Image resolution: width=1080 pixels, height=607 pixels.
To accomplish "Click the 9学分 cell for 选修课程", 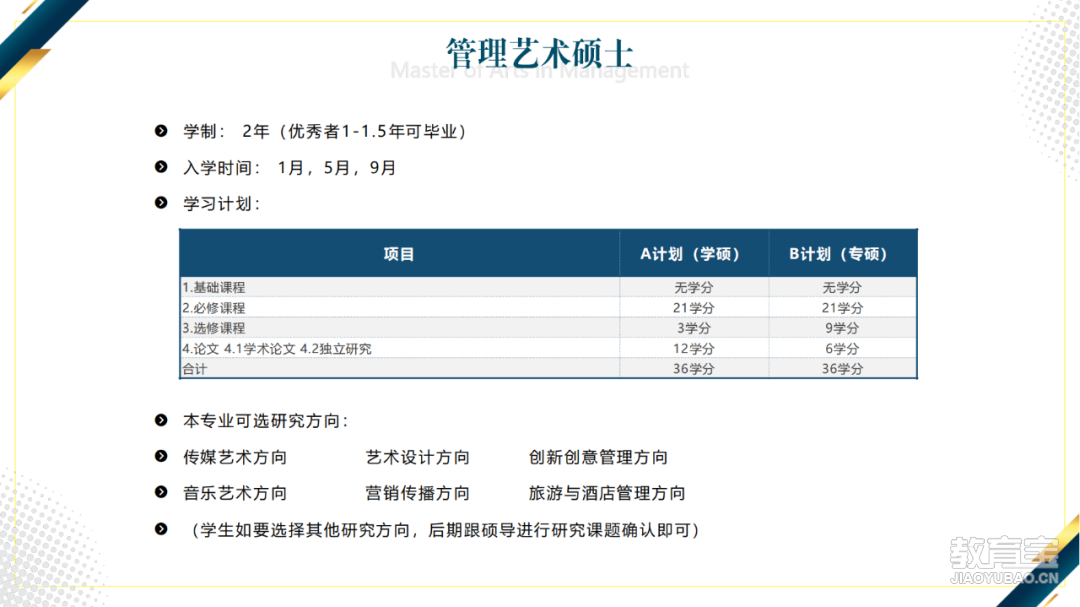I will [x=842, y=328].
